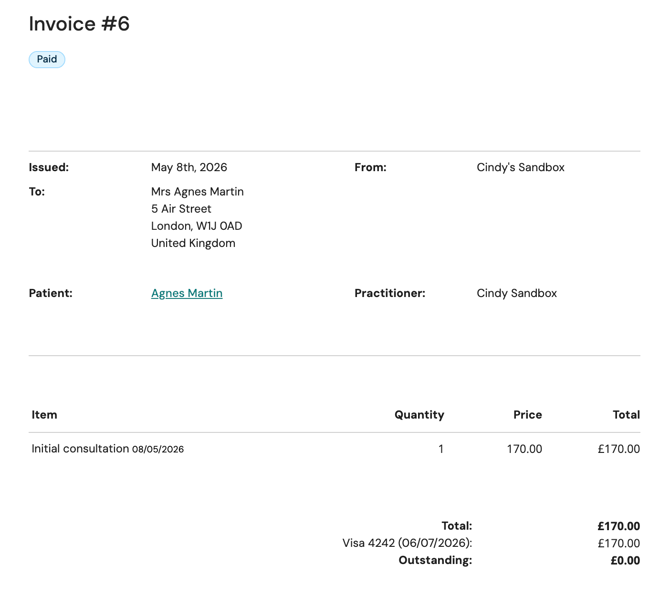Click the line item total £170.00
Viewport: 670px width, 595px height.
[619, 449]
